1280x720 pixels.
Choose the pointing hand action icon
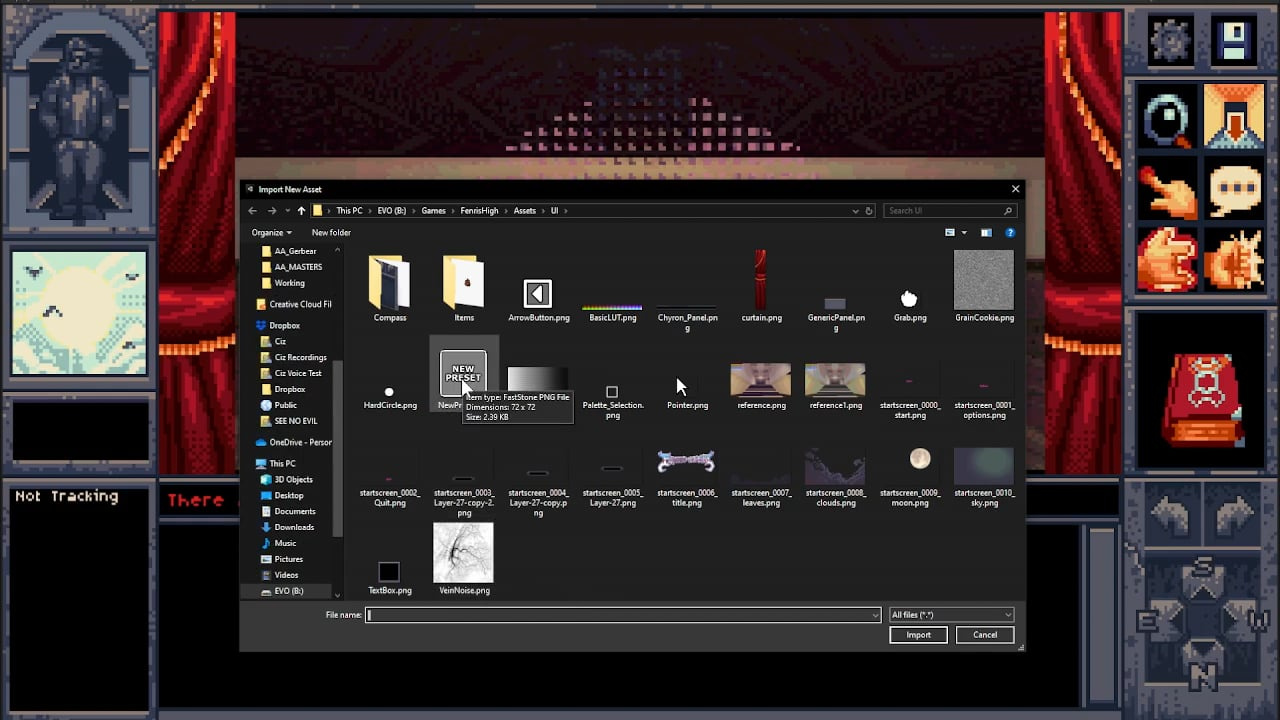pos(1168,190)
